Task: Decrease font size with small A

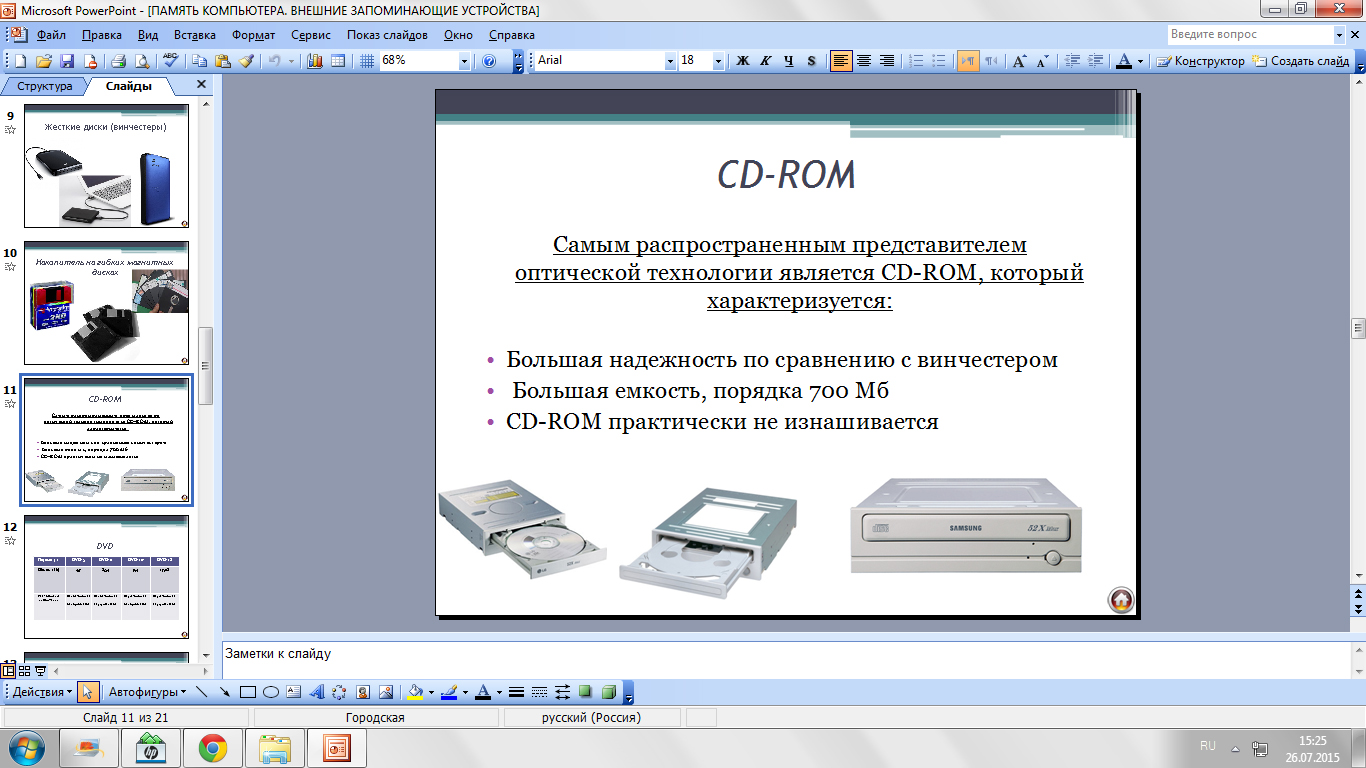Action: (1042, 61)
